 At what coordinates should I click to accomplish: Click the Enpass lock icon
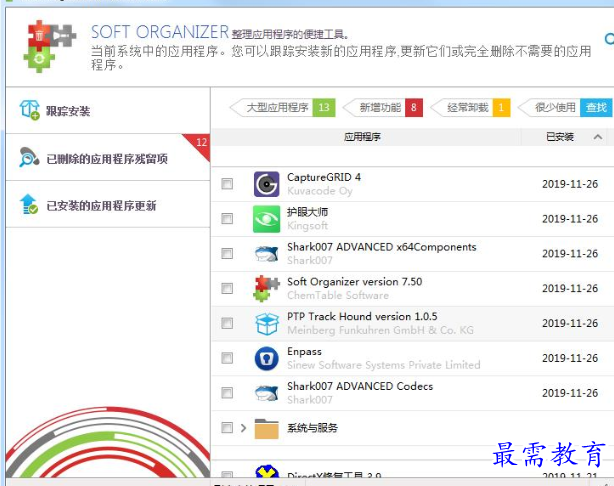[x=266, y=358]
